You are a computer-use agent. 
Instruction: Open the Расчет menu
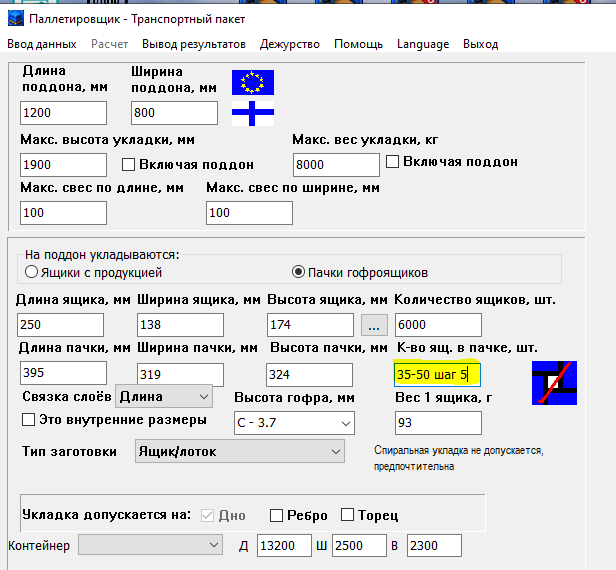click(x=109, y=44)
